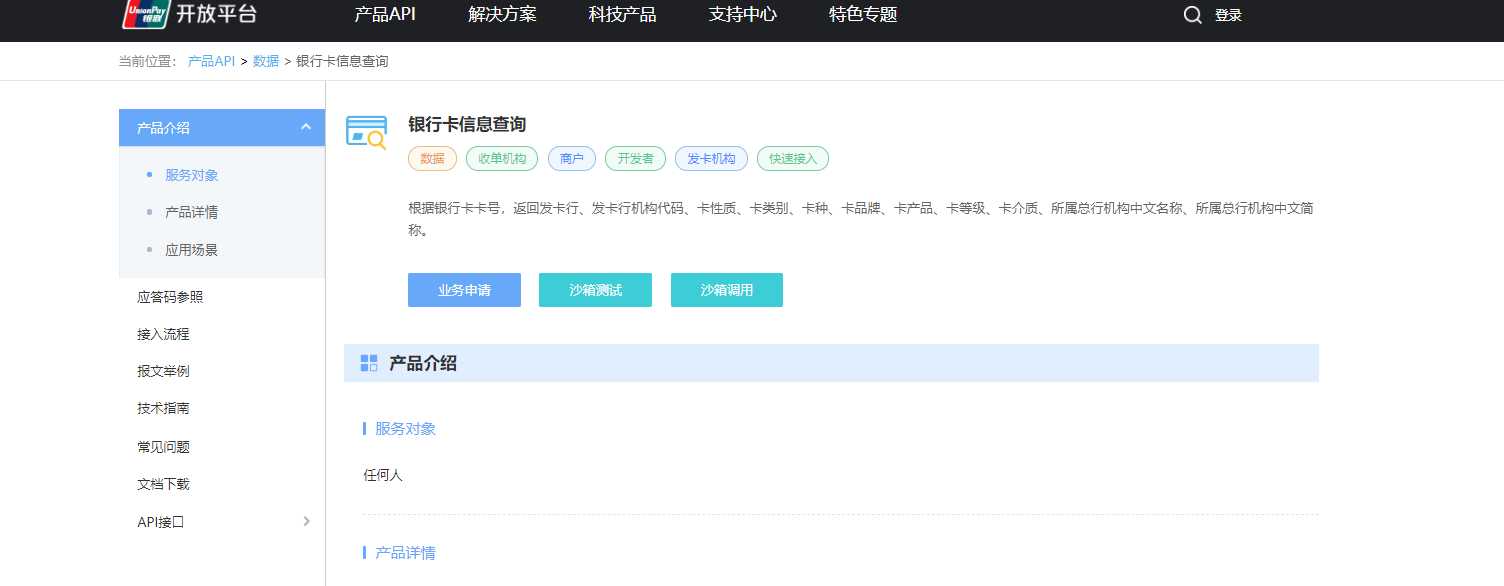Click the 业务申请 button

pos(464,290)
